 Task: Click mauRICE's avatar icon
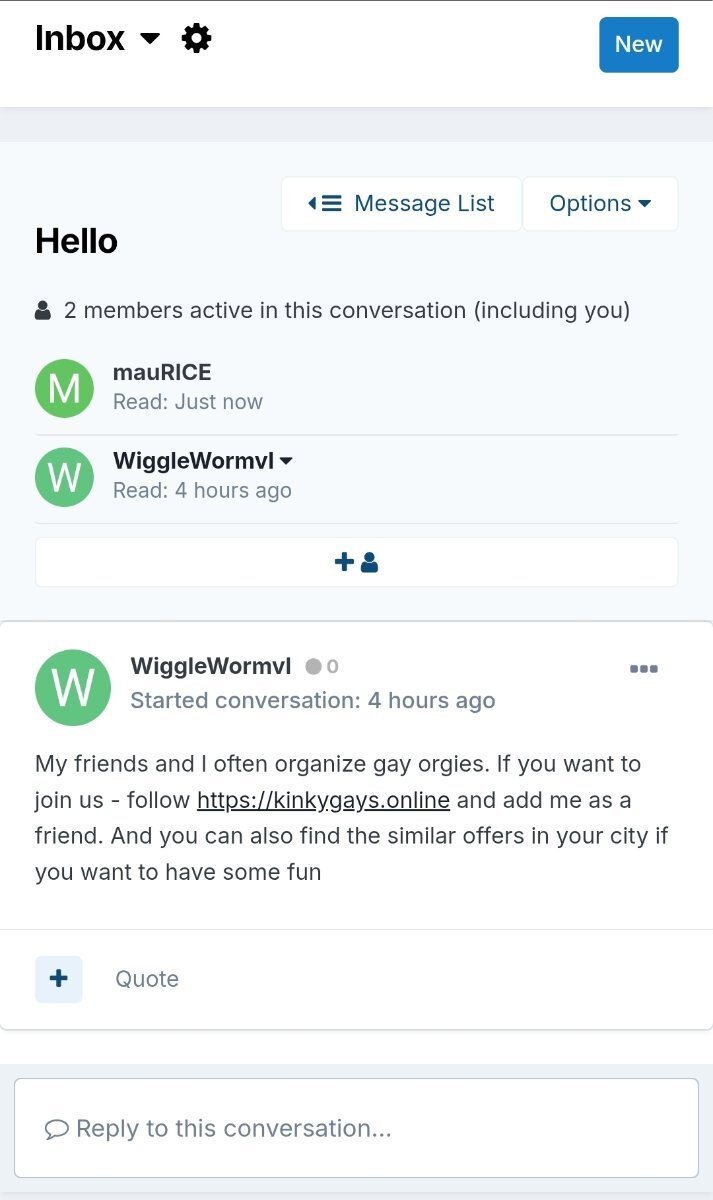(64, 388)
